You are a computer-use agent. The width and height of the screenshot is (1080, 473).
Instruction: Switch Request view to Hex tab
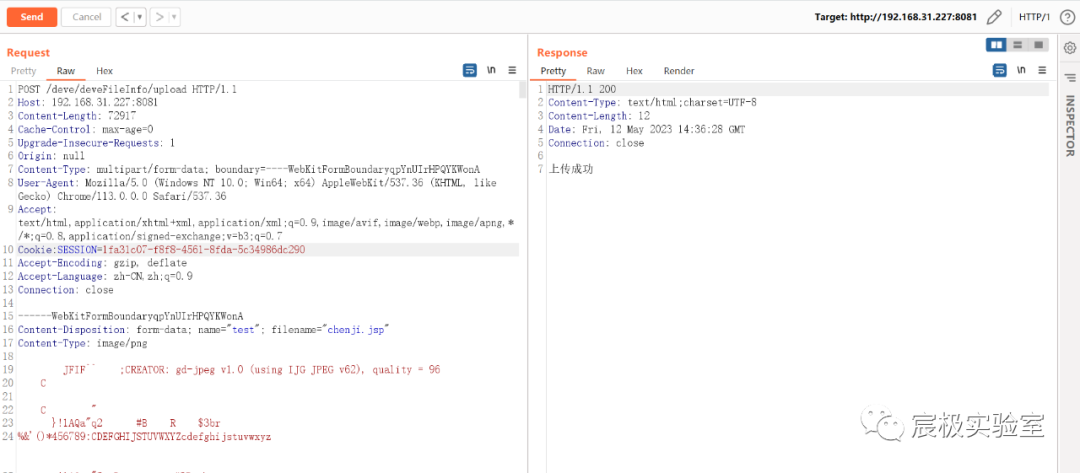tap(104, 71)
